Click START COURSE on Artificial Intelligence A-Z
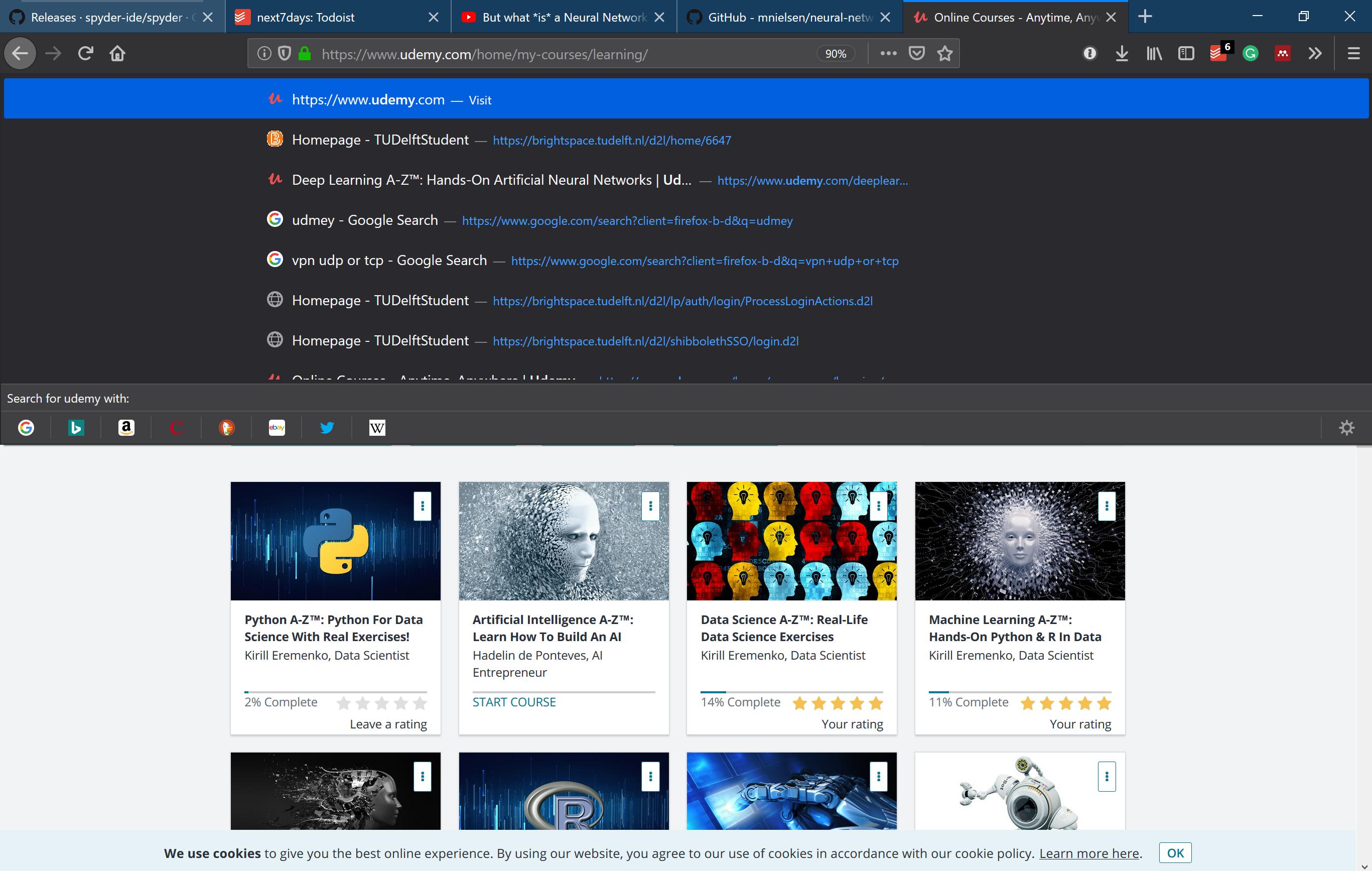 point(514,702)
